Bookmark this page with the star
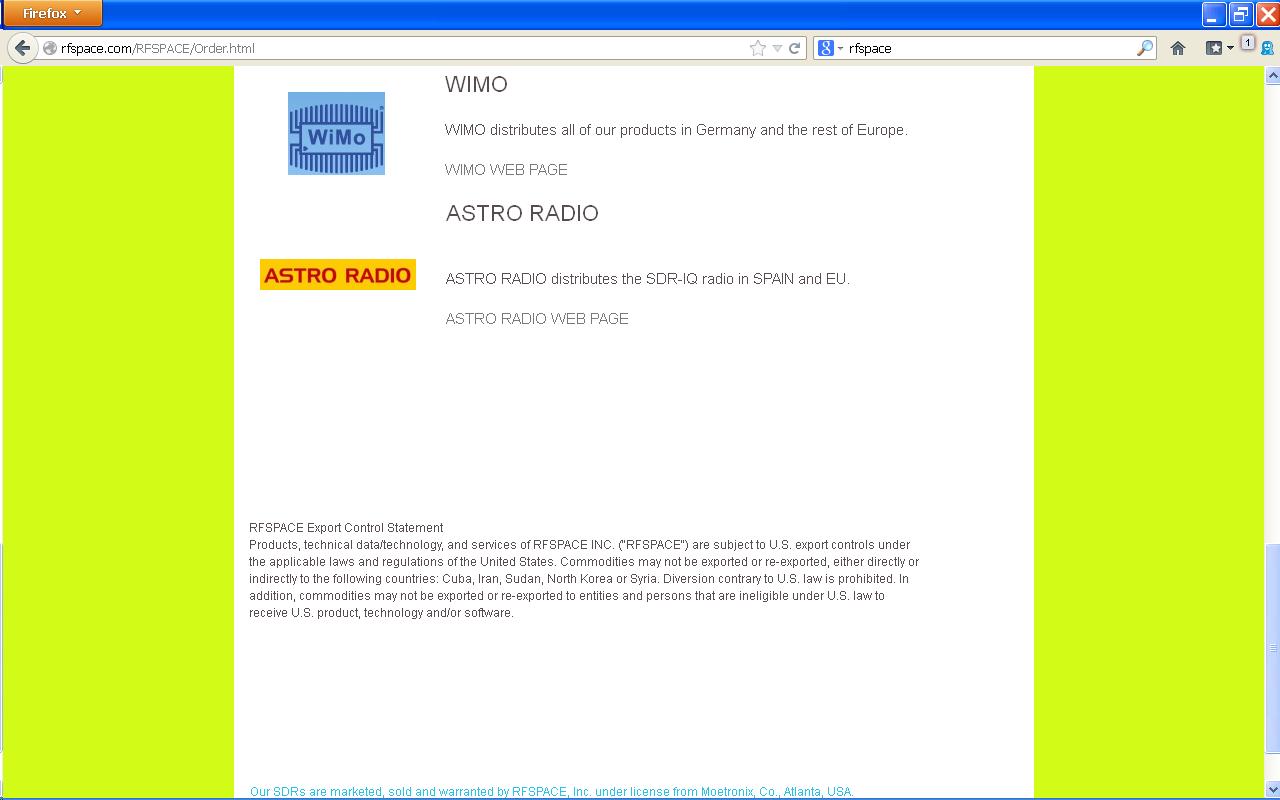 [x=758, y=48]
